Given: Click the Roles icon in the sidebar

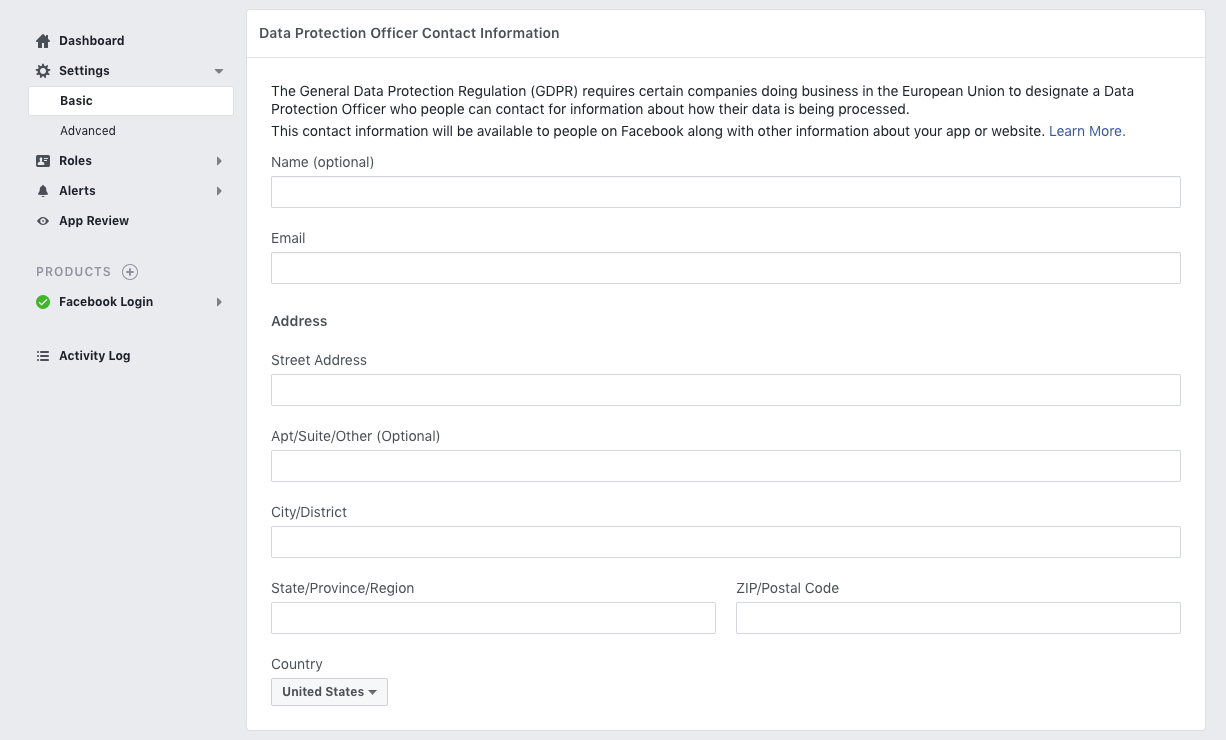Looking at the screenshot, I should [x=42, y=160].
